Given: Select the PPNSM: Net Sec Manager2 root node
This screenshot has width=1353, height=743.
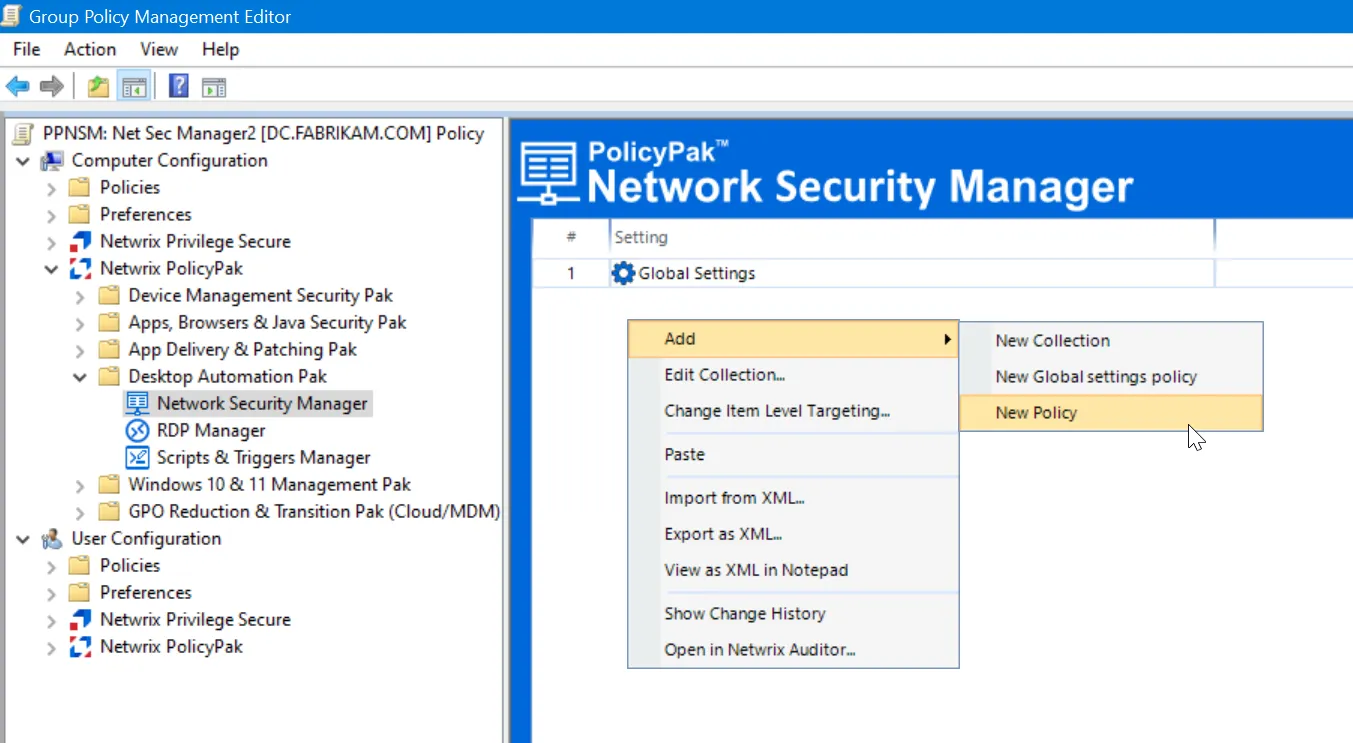Looking at the screenshot, I should pyautogui.click(x=263, y=134).
